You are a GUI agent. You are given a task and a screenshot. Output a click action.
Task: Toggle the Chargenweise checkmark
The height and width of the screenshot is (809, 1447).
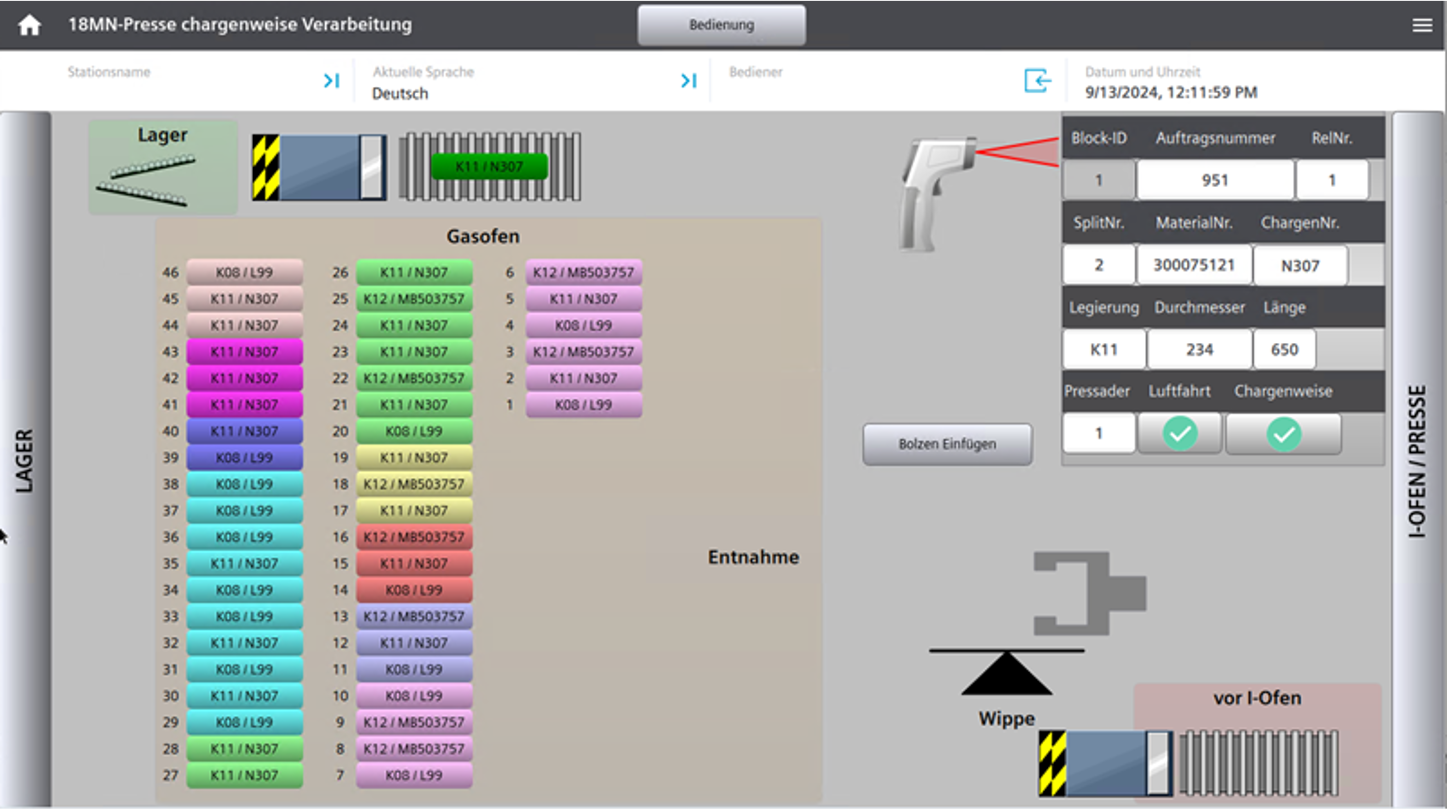click(x=1283, y=434)
